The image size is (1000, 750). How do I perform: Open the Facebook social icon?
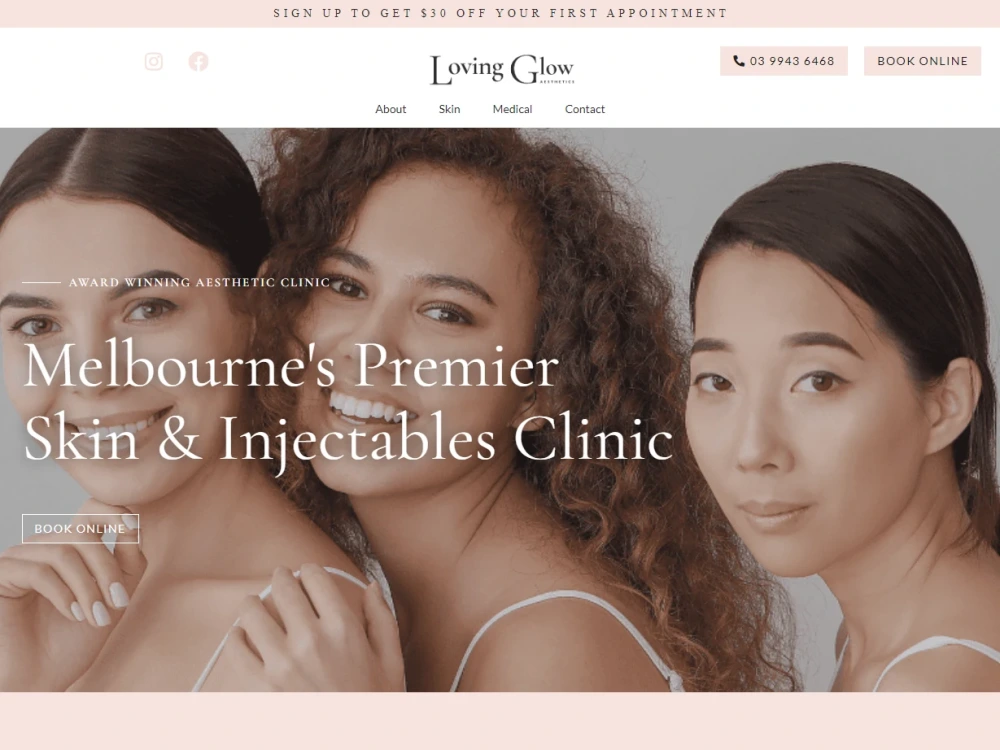tap(198, 61)
